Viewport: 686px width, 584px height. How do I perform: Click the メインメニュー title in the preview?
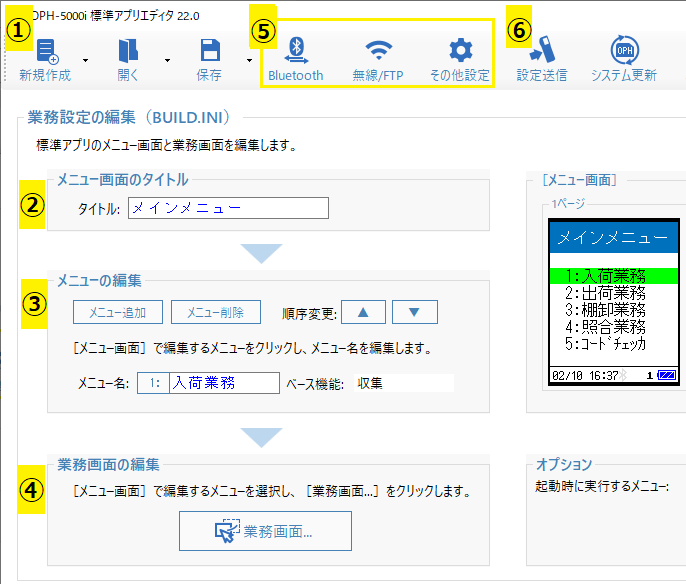point(612,238)
